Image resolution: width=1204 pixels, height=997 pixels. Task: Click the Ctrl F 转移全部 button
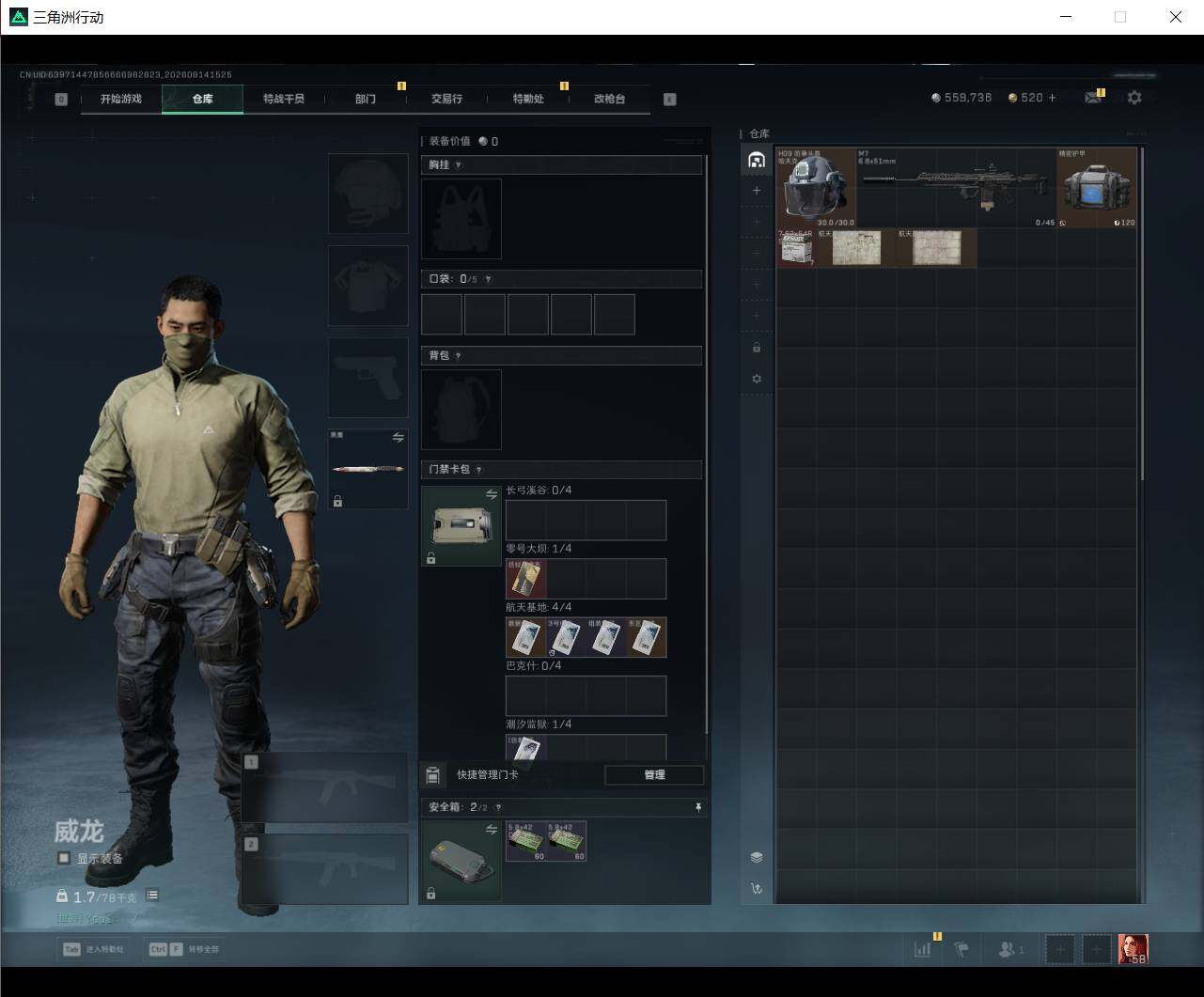click(184, 949)
